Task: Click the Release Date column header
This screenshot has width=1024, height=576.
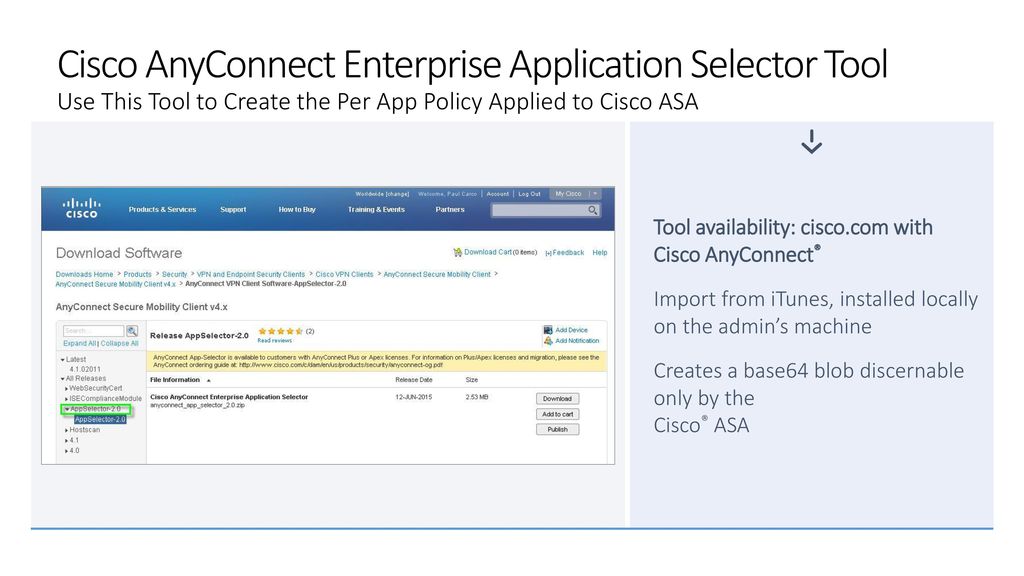Action: [x=413, y=380]
